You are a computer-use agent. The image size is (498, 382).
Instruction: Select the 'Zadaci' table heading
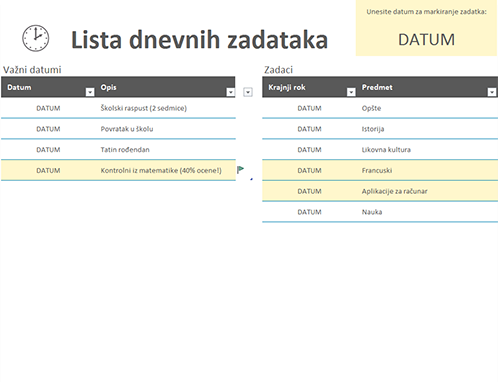tap(278, 70)
